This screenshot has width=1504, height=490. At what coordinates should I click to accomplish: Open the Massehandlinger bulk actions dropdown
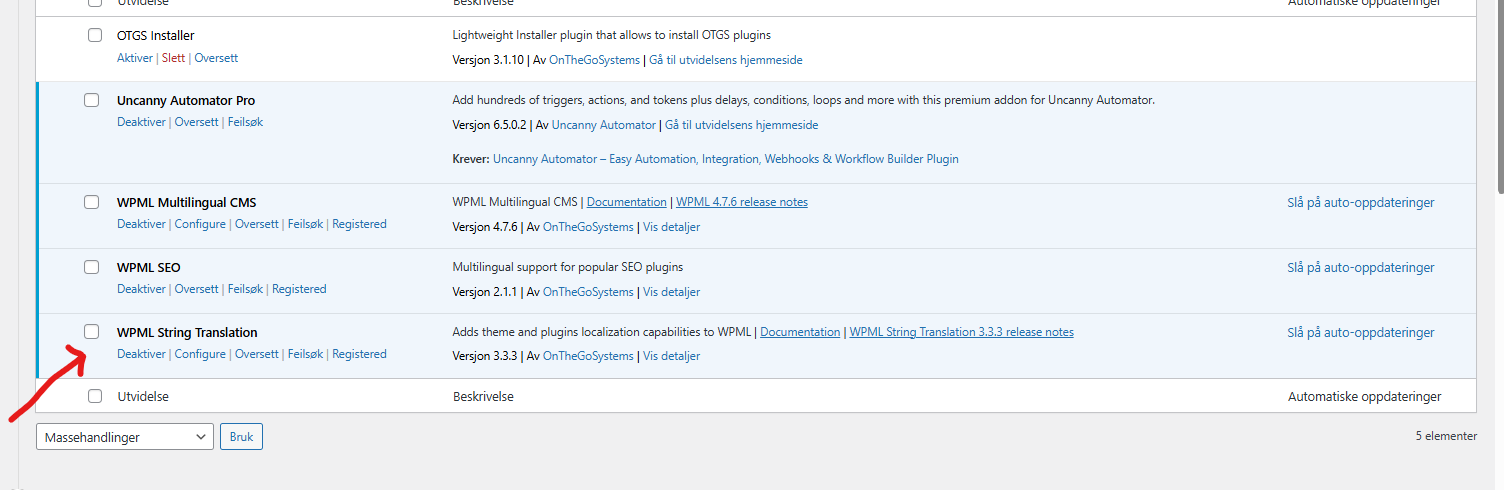125,437
